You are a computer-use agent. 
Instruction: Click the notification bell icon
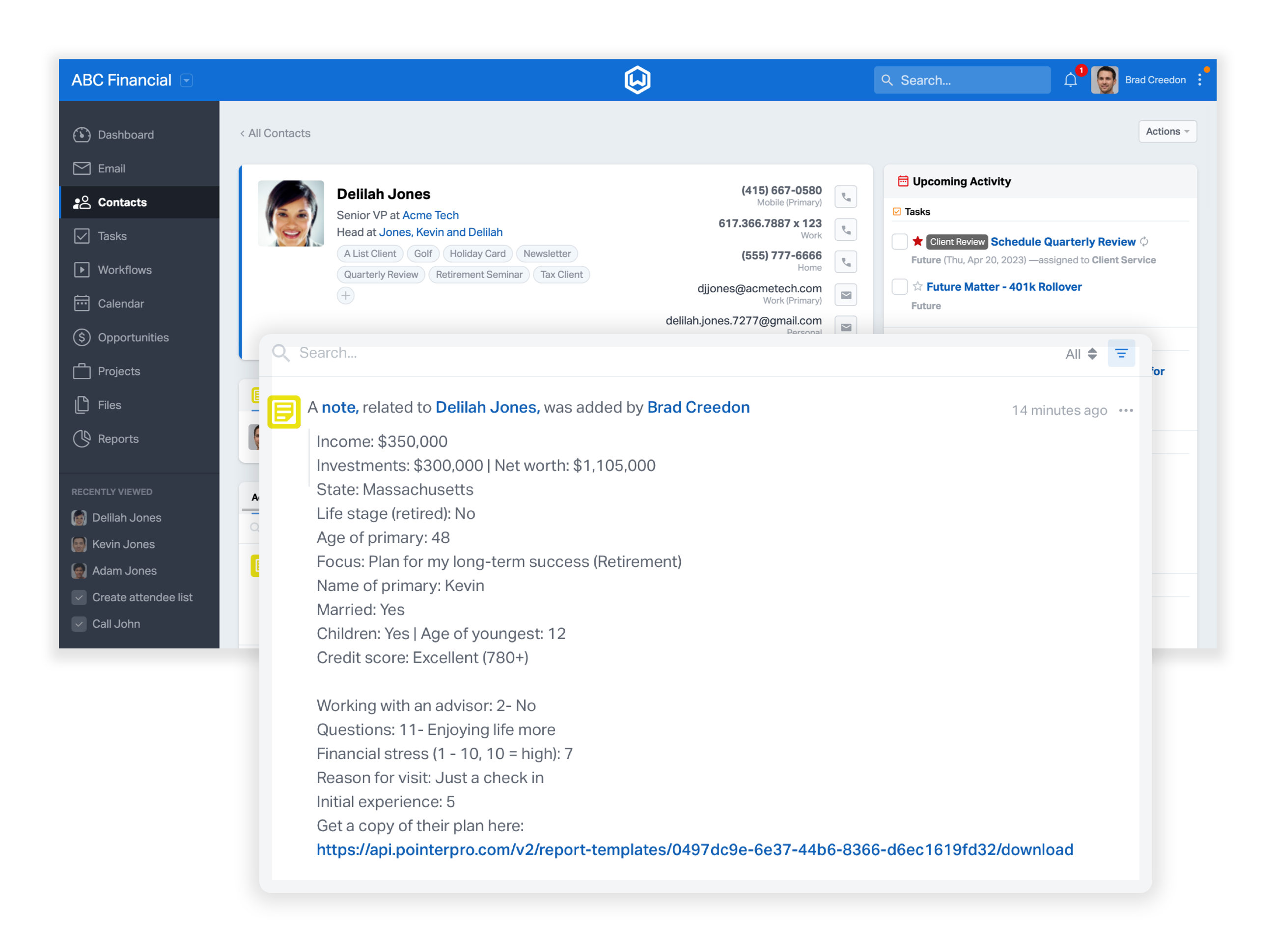(x=1071, y=80)
